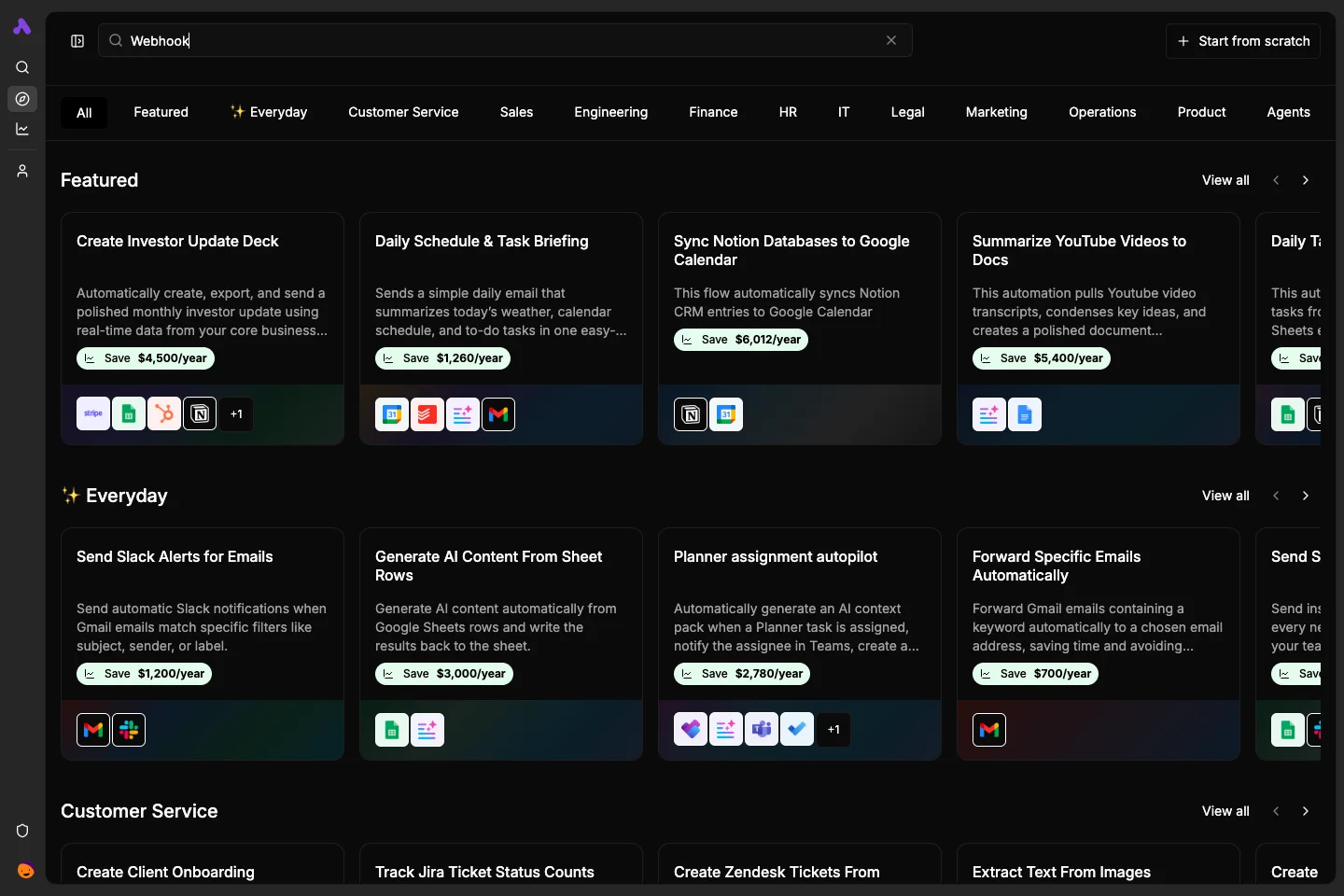This screenshot has height=896, width=1344.
Task: Click into the Webhook search field
Action: (505, 40)
